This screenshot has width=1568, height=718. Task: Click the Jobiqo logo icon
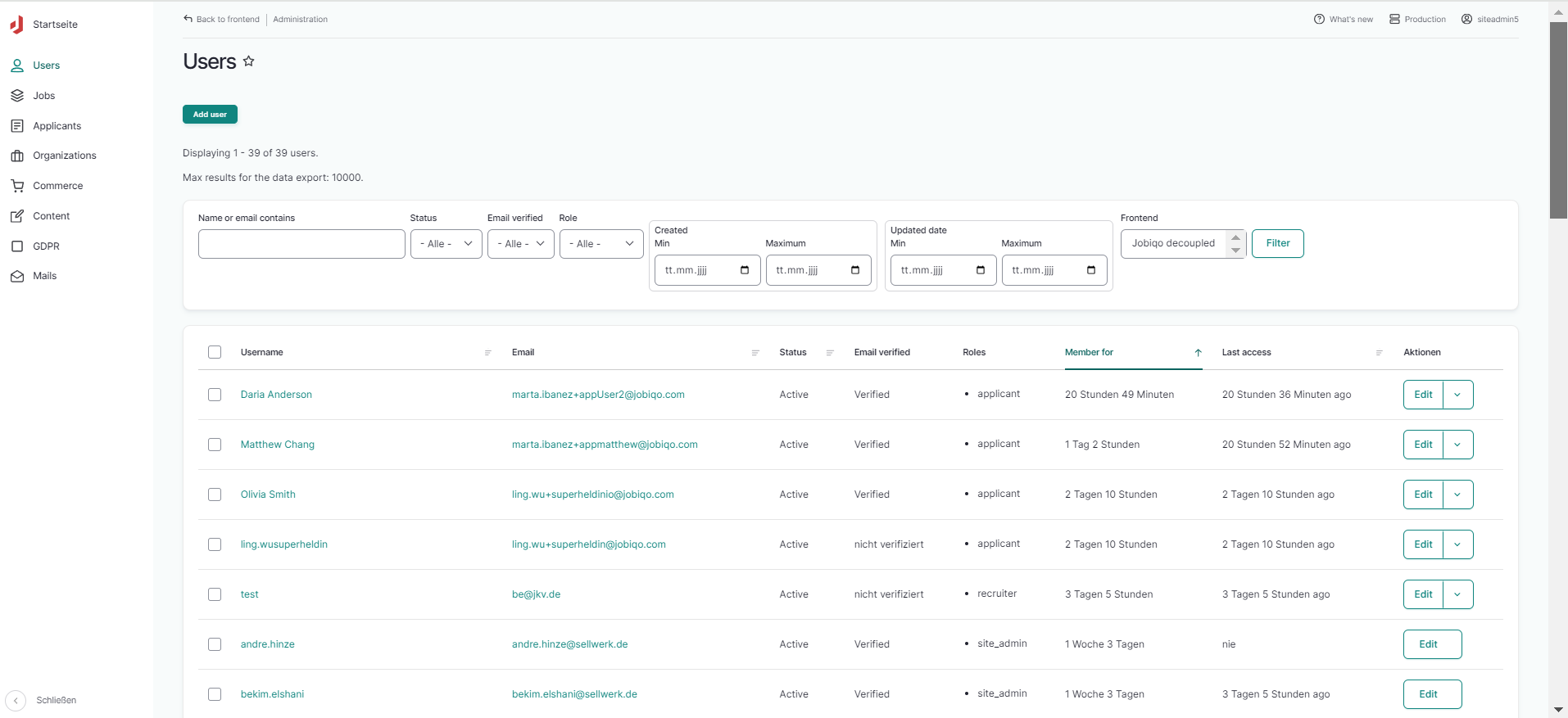click(16, 25)
